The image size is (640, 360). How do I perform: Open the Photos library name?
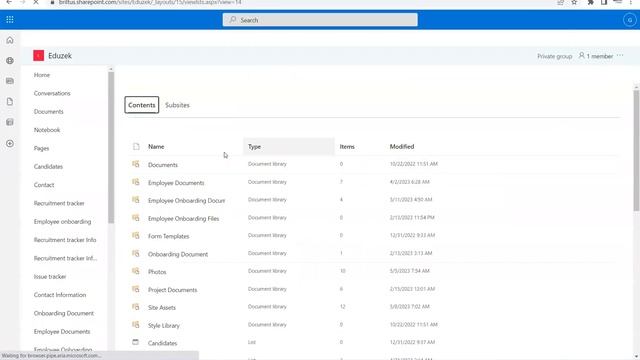click(x=157, y=272)
